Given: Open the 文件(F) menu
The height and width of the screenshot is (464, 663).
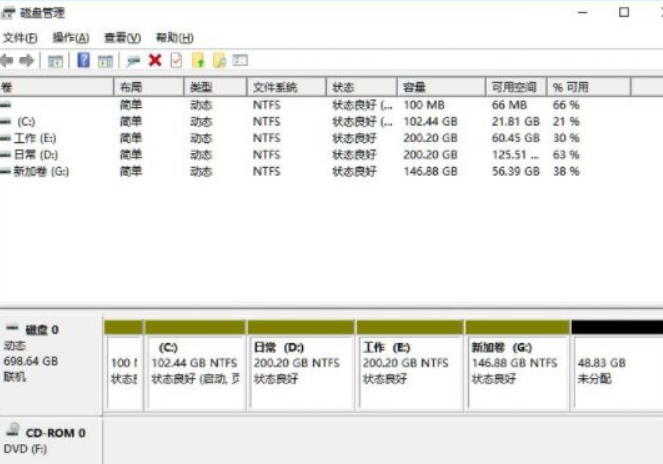Looking at the screenshot, I should coord(20,37).
